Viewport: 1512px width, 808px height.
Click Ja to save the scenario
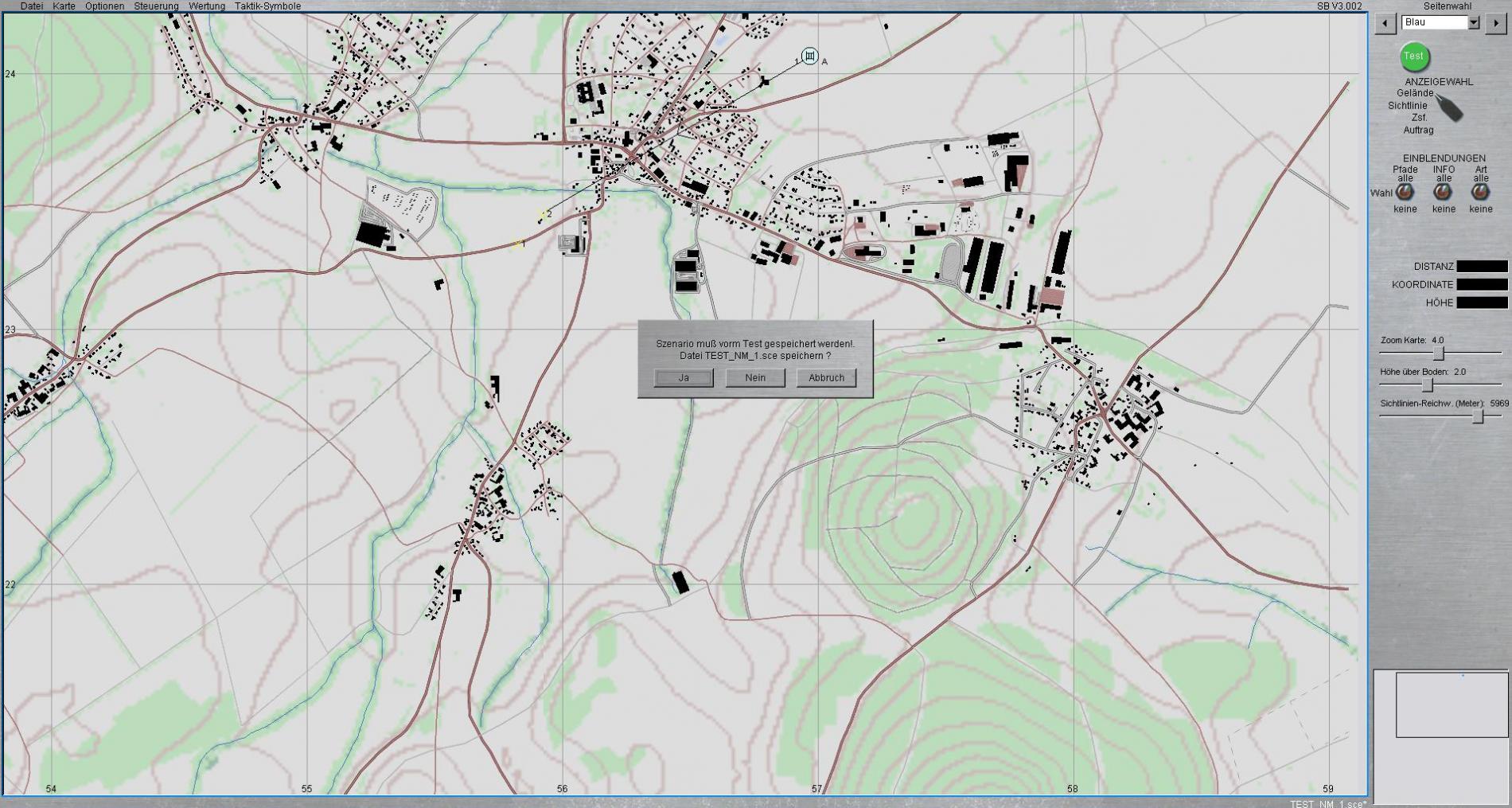[x=684, y=378]
